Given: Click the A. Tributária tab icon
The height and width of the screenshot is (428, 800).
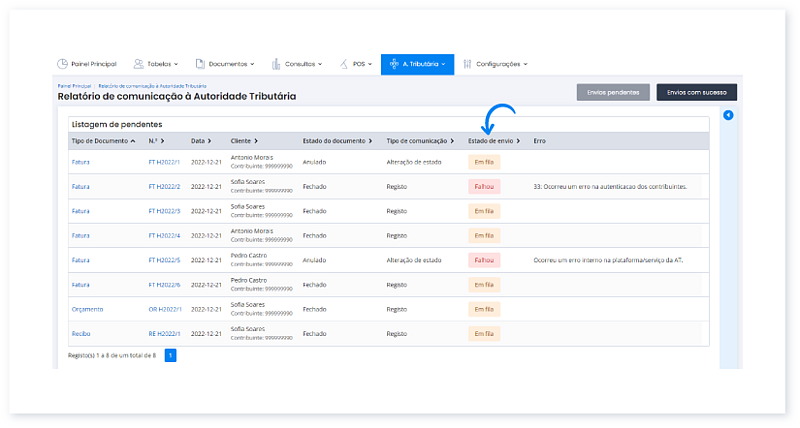Looking at the screenshot, I should point(394,64).
